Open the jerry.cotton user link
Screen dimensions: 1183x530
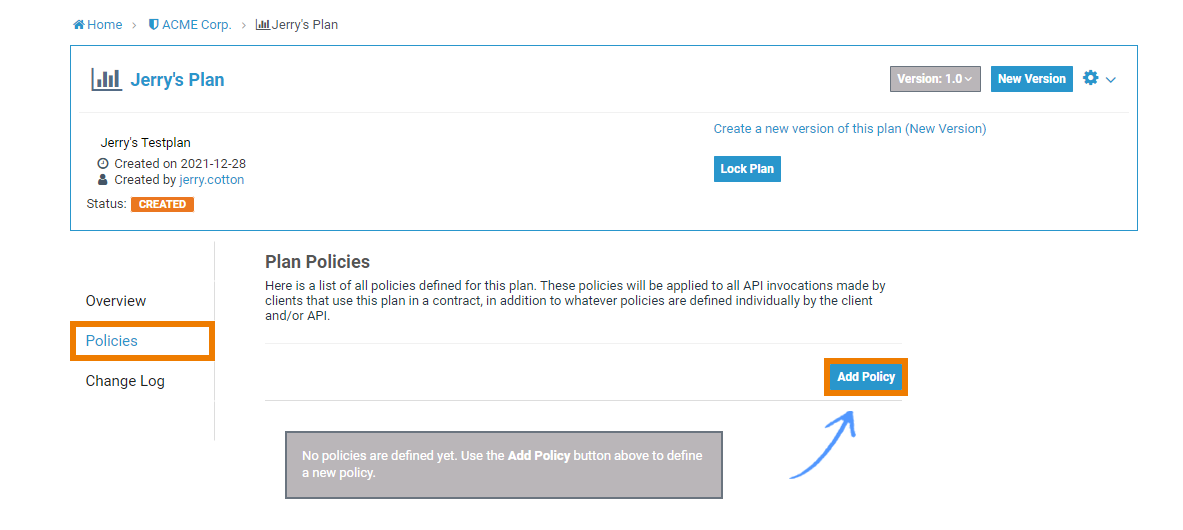212,180
